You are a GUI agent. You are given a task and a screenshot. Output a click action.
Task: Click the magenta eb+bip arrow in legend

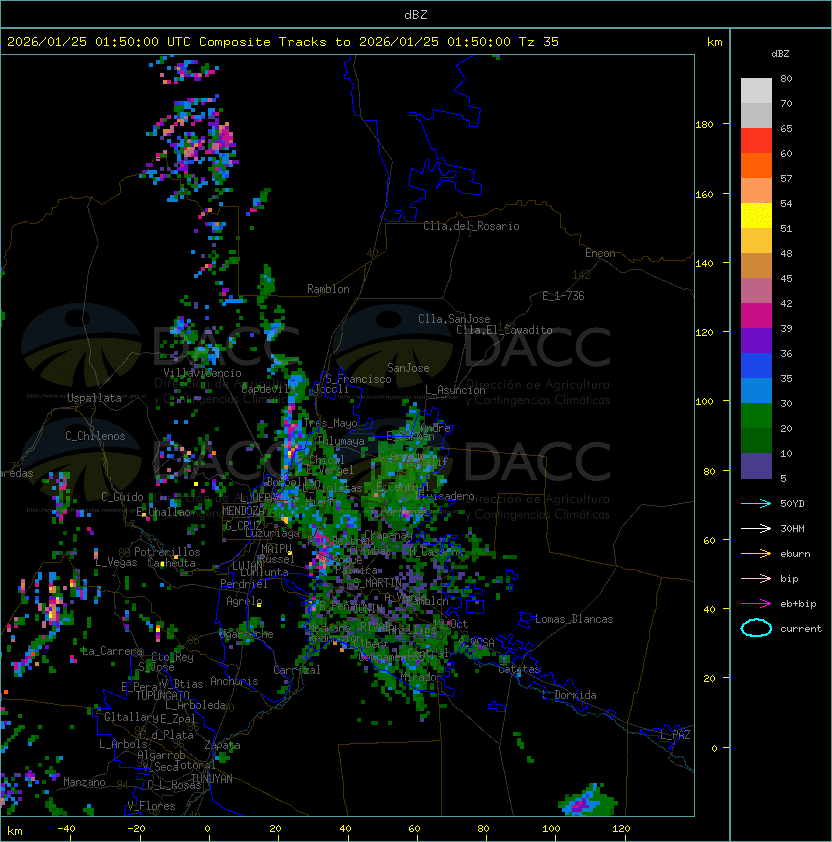pyautogui.click(x=756, y=604)
